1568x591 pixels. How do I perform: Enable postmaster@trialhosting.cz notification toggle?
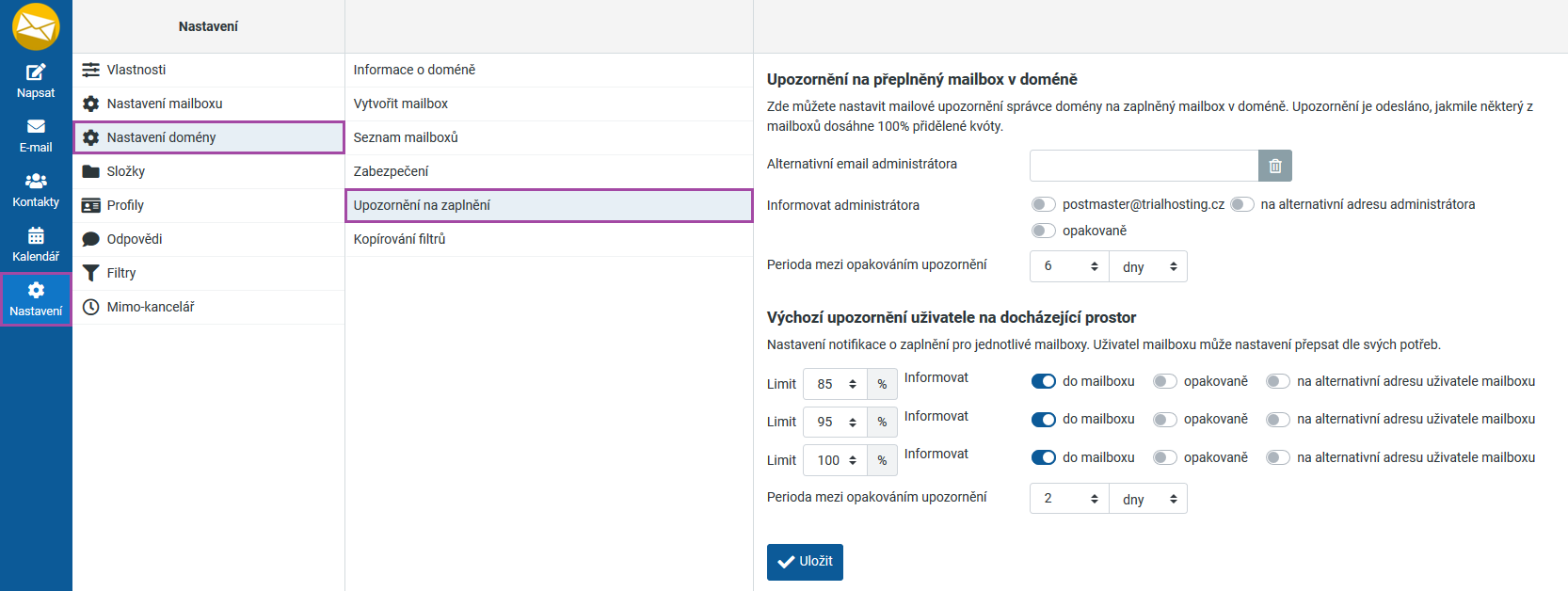1043,204
